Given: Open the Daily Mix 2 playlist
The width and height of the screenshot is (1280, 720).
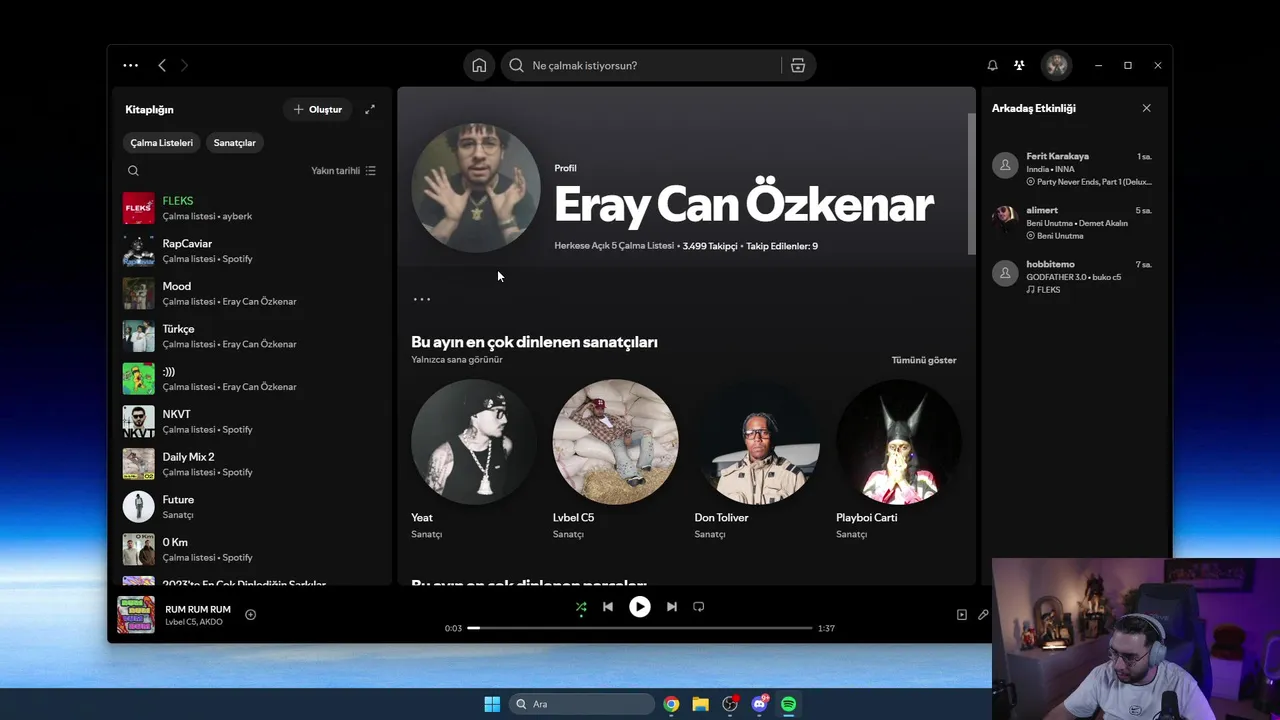Looking at the screenshot, I should click(x=250, y=464).
